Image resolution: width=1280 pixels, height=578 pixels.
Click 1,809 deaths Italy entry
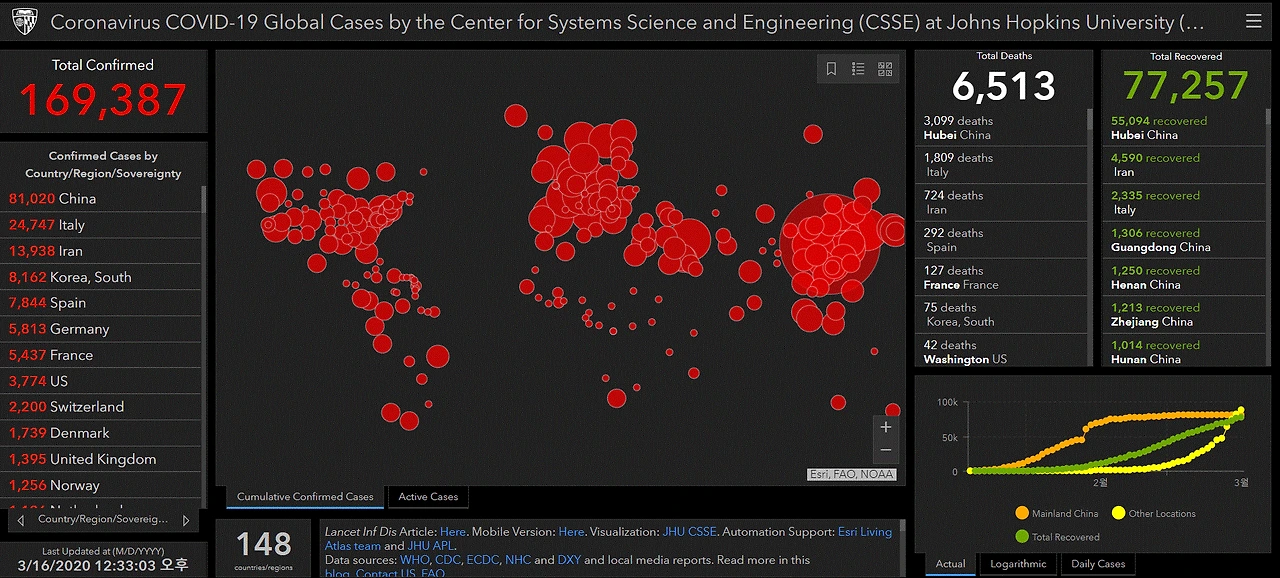1001,165
